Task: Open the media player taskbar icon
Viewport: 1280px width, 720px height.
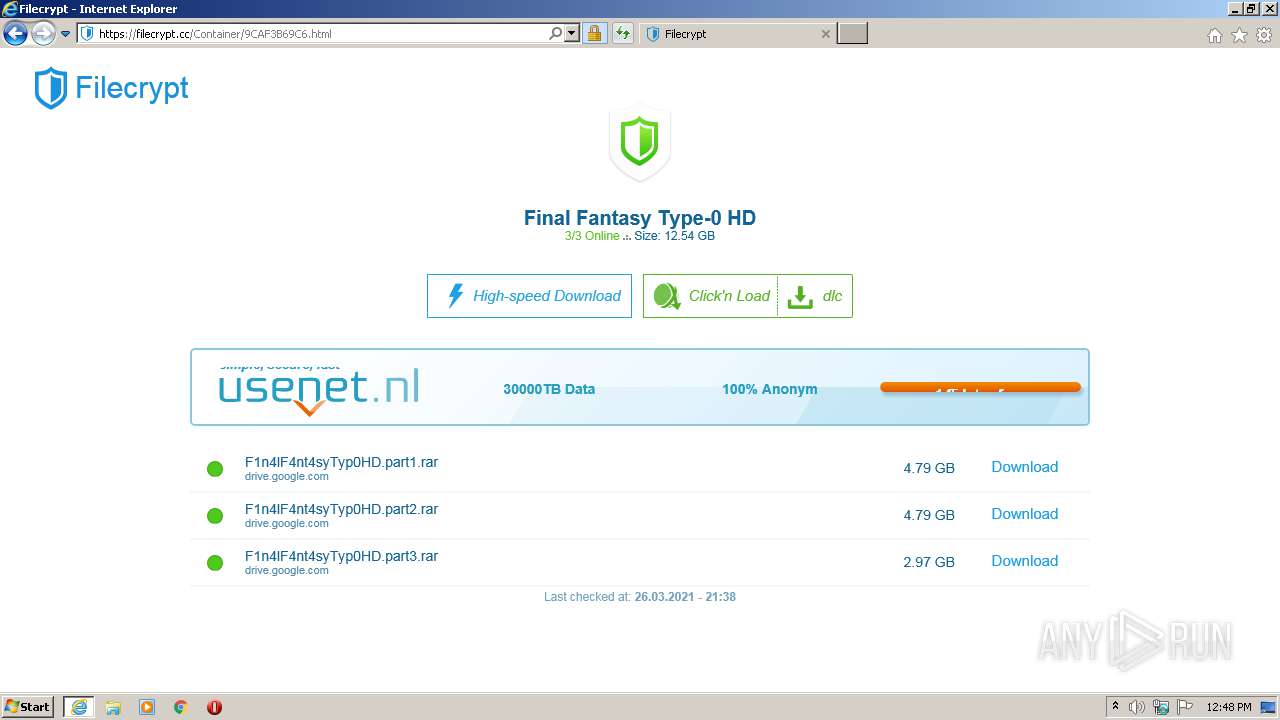Action: 147,707
